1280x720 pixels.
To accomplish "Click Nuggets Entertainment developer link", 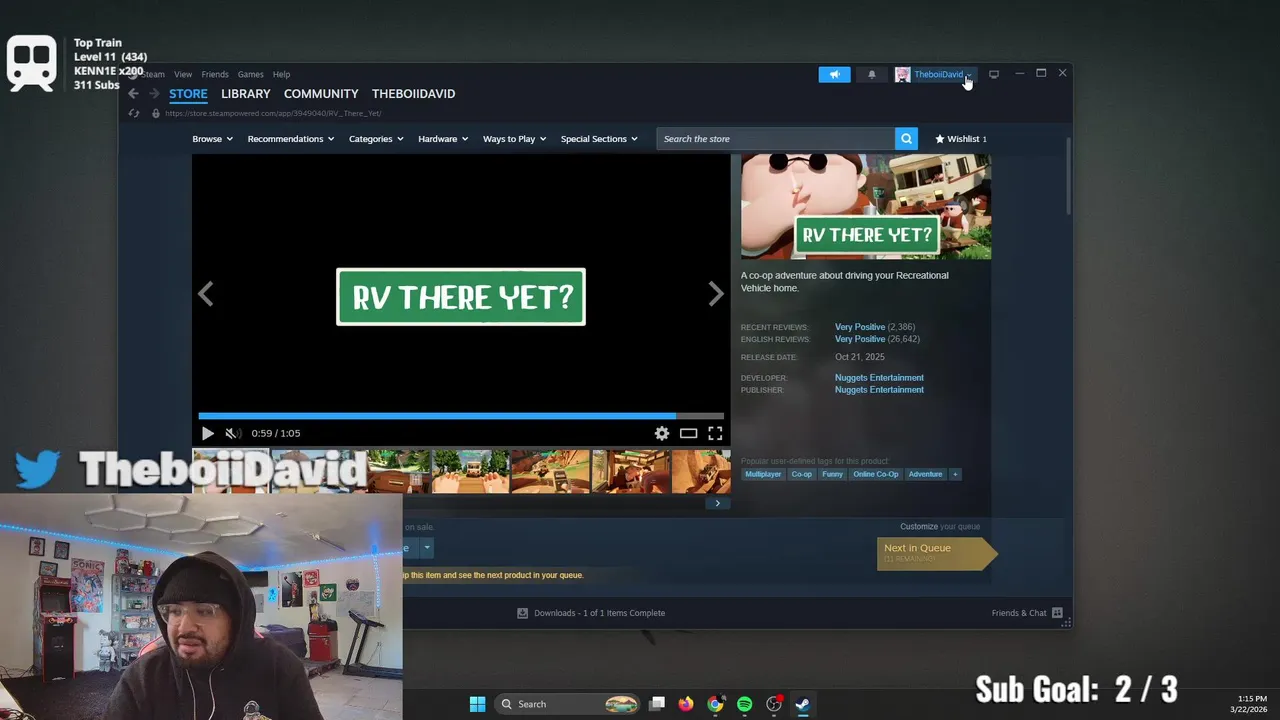I will point(879,378).
